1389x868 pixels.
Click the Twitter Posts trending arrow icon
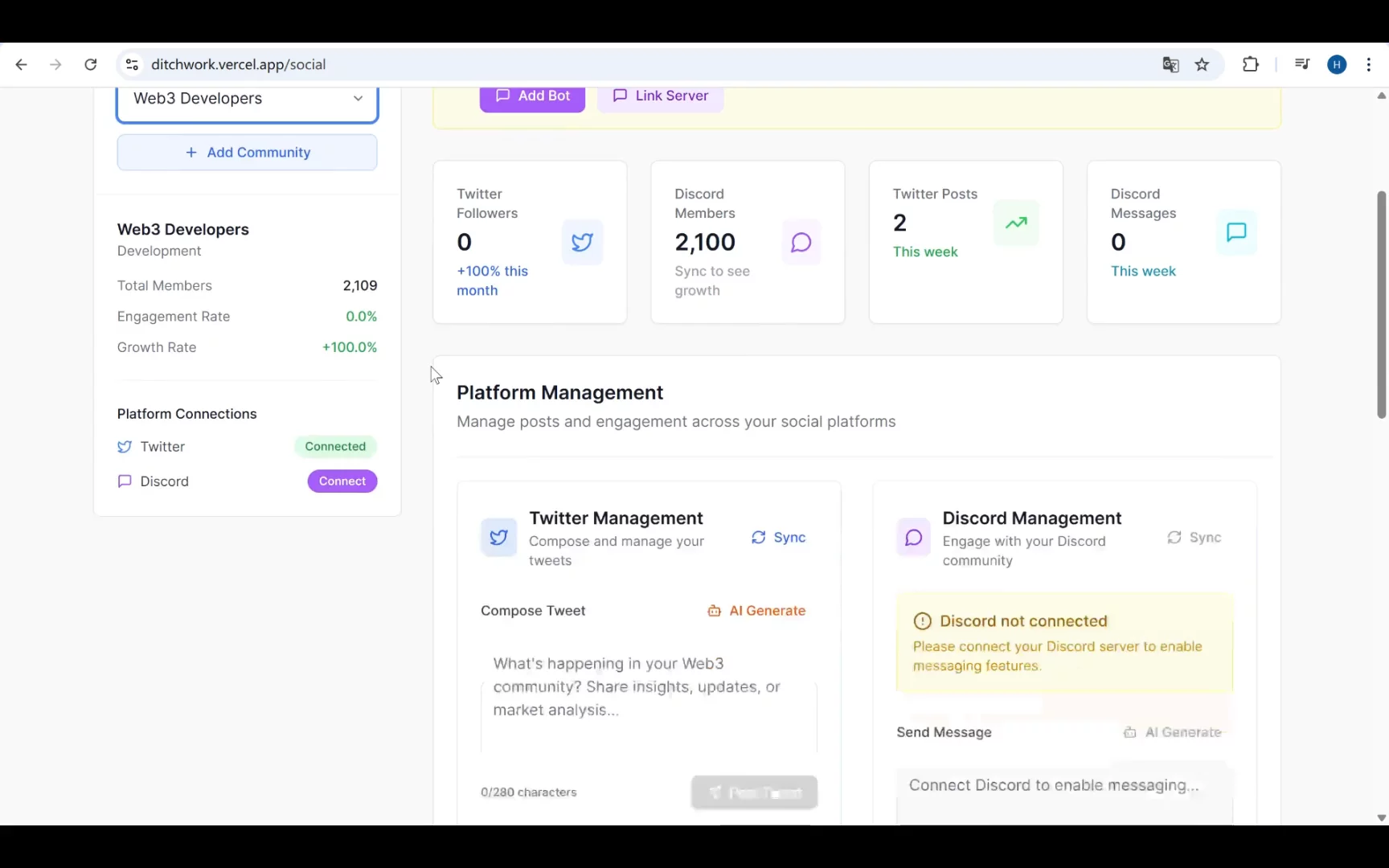1016,223
